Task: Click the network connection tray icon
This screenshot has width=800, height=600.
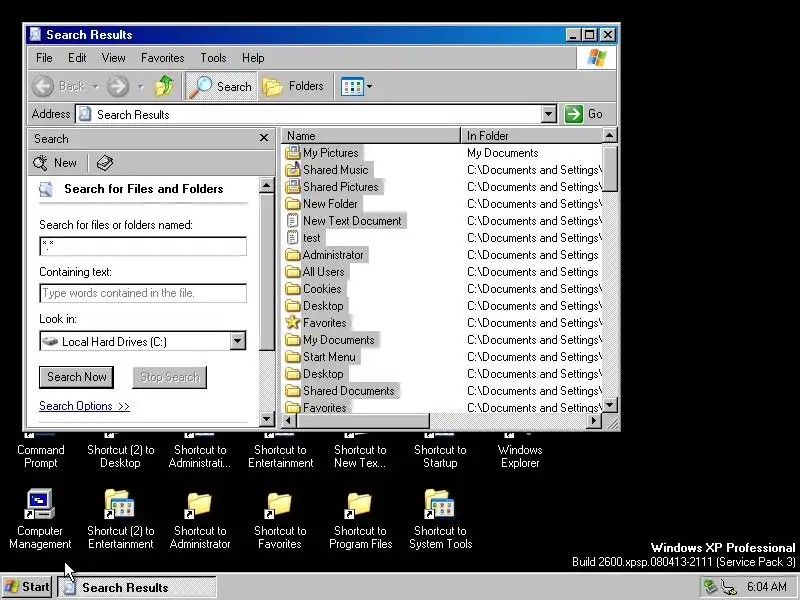Action: click(729, 588)
